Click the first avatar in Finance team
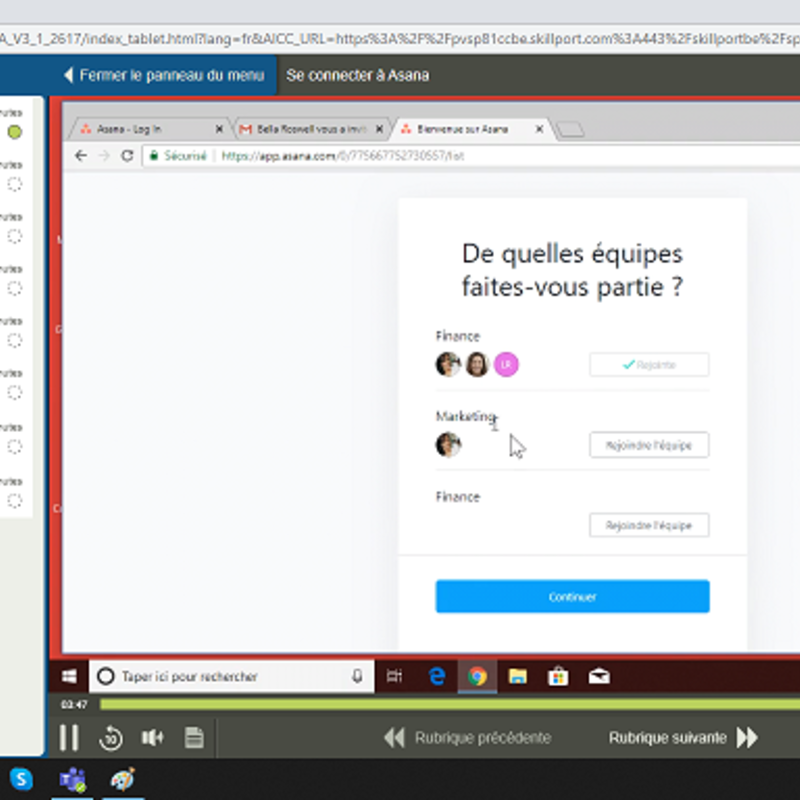 tap(448, 364)
